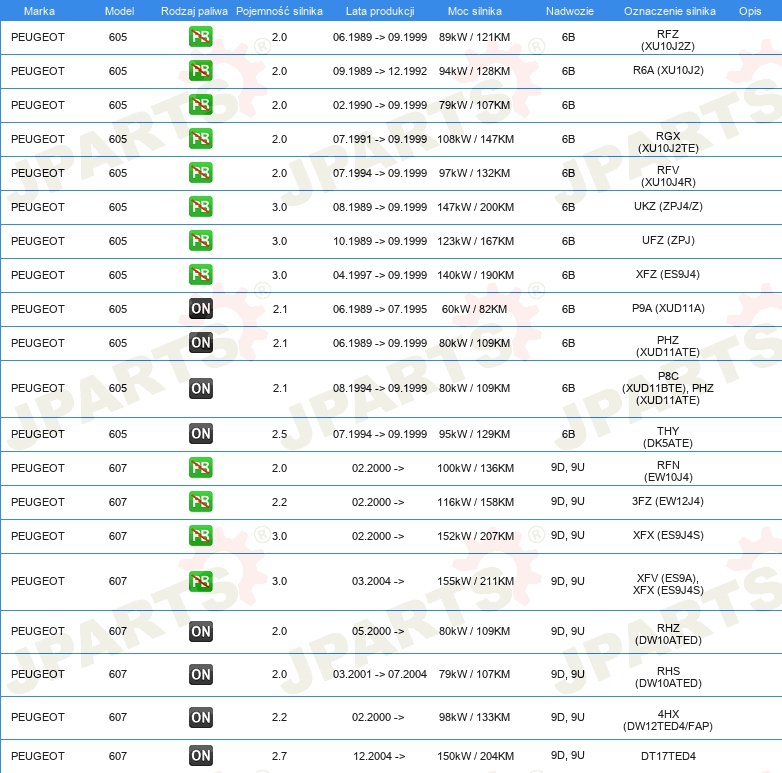Click power value 98kW / 133KM

[x=474, y=717]
